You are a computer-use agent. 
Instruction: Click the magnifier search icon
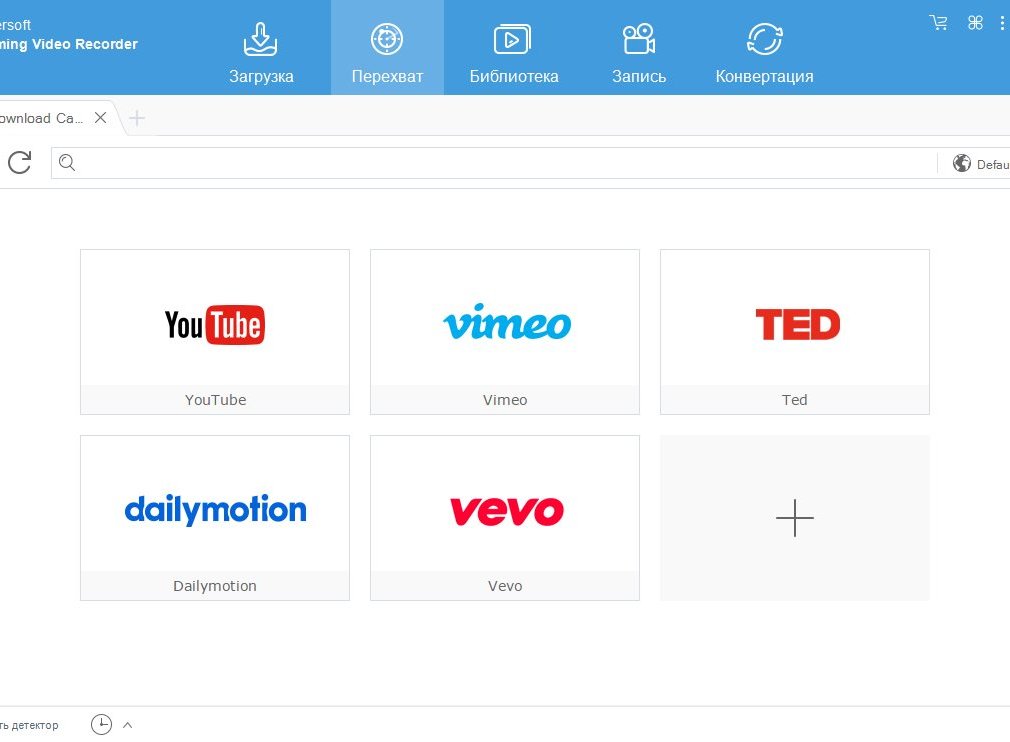[x=67, y=162]
